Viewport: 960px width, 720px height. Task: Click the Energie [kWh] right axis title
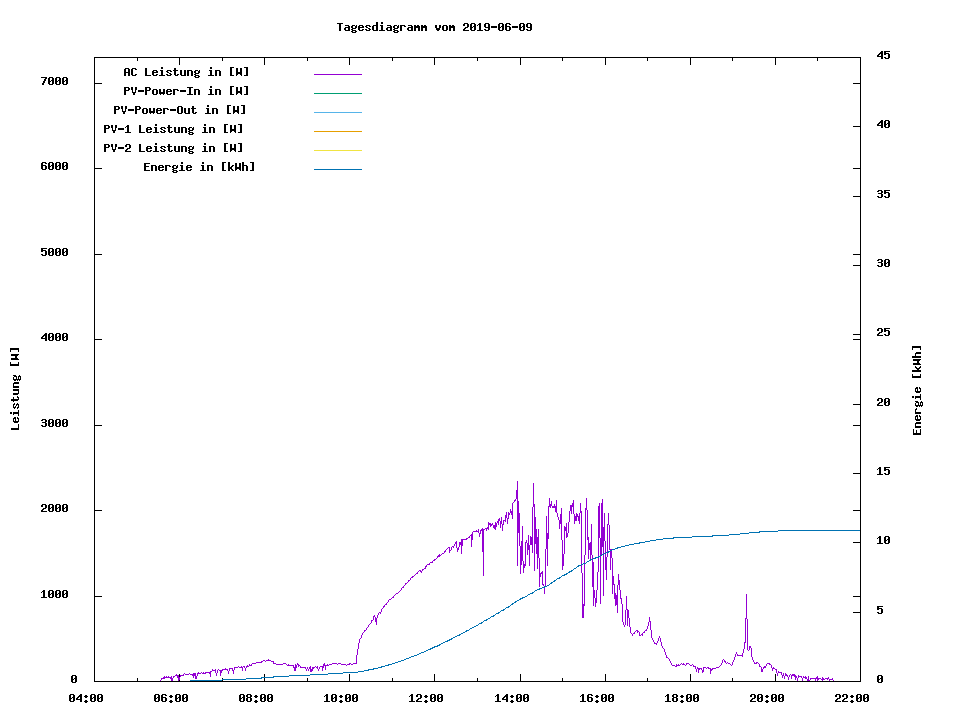917,390
